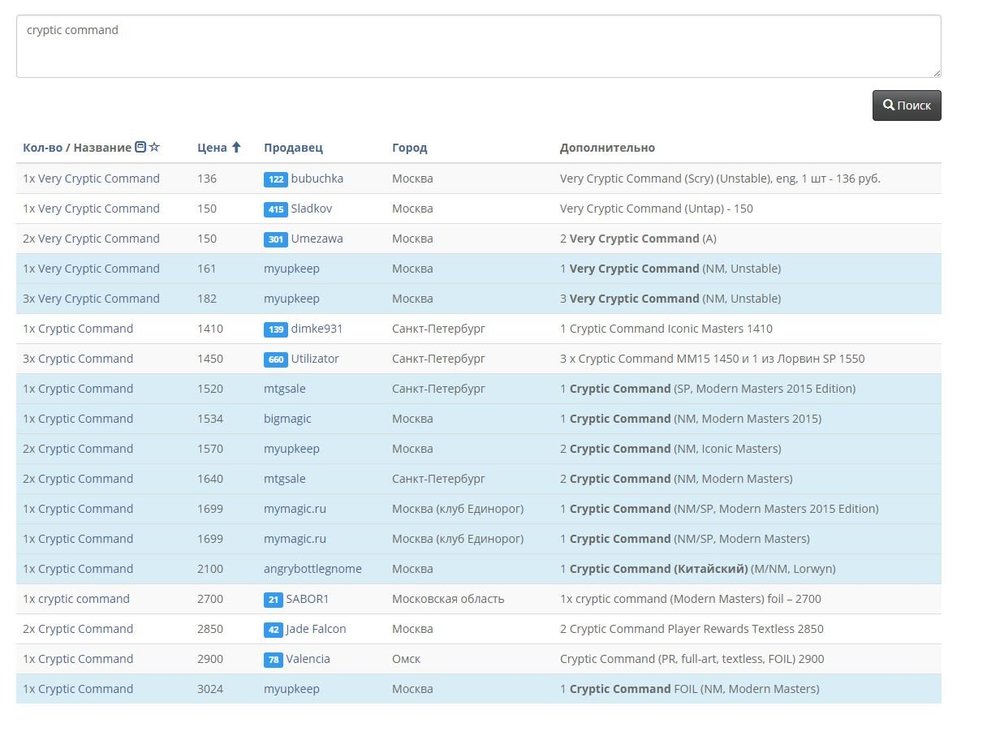Click Sladkov's 415 rating badge

[275, 209]
